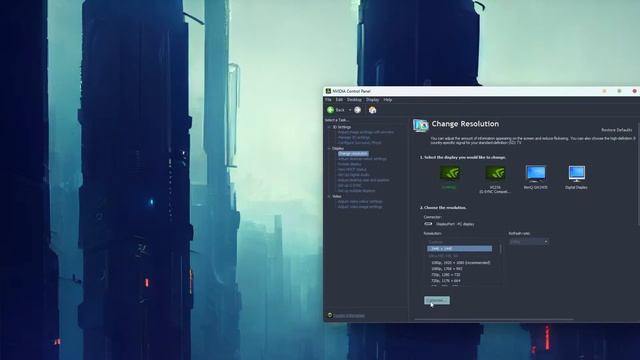The width and height of the screenshot is (640, 360).
Task: Click the Customize... button
Action: 437,300
